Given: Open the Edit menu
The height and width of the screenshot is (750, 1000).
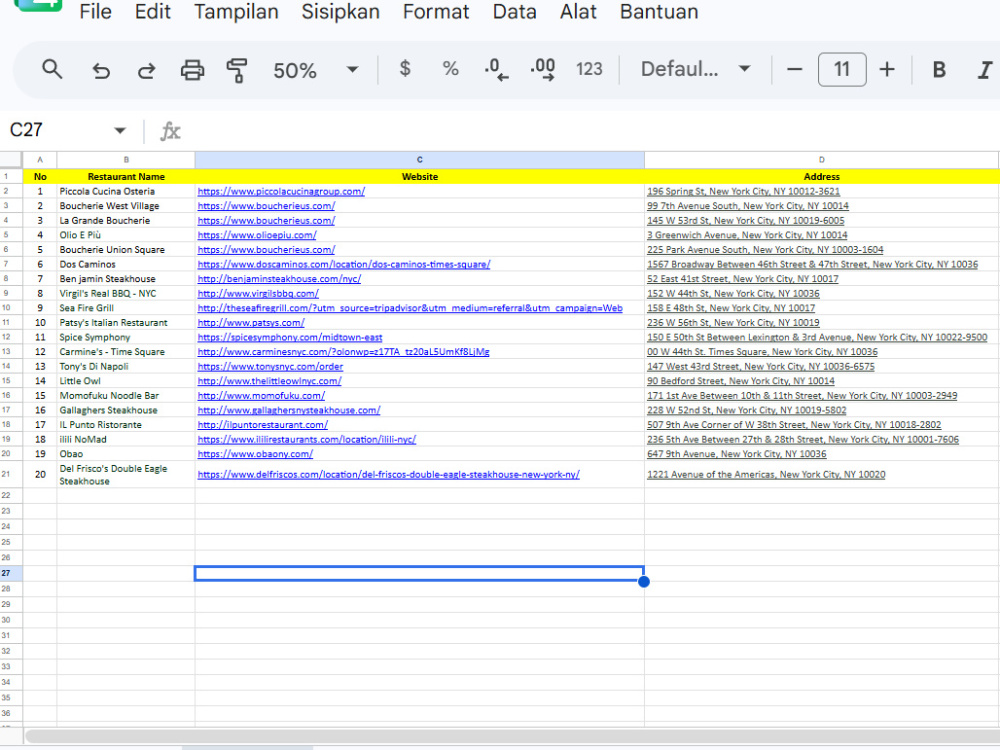Looking at the screenshot, I should (x=152, y=11).
